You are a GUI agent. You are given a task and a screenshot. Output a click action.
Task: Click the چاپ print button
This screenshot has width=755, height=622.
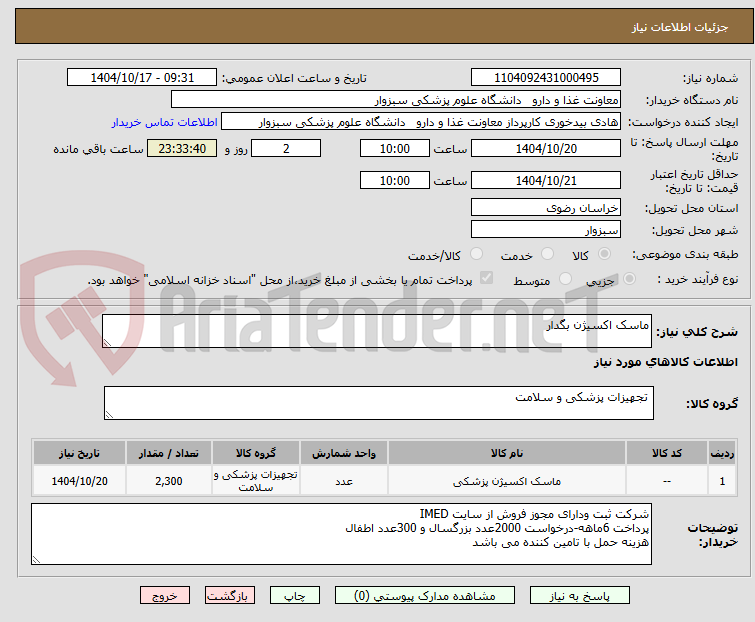point(295,596)
